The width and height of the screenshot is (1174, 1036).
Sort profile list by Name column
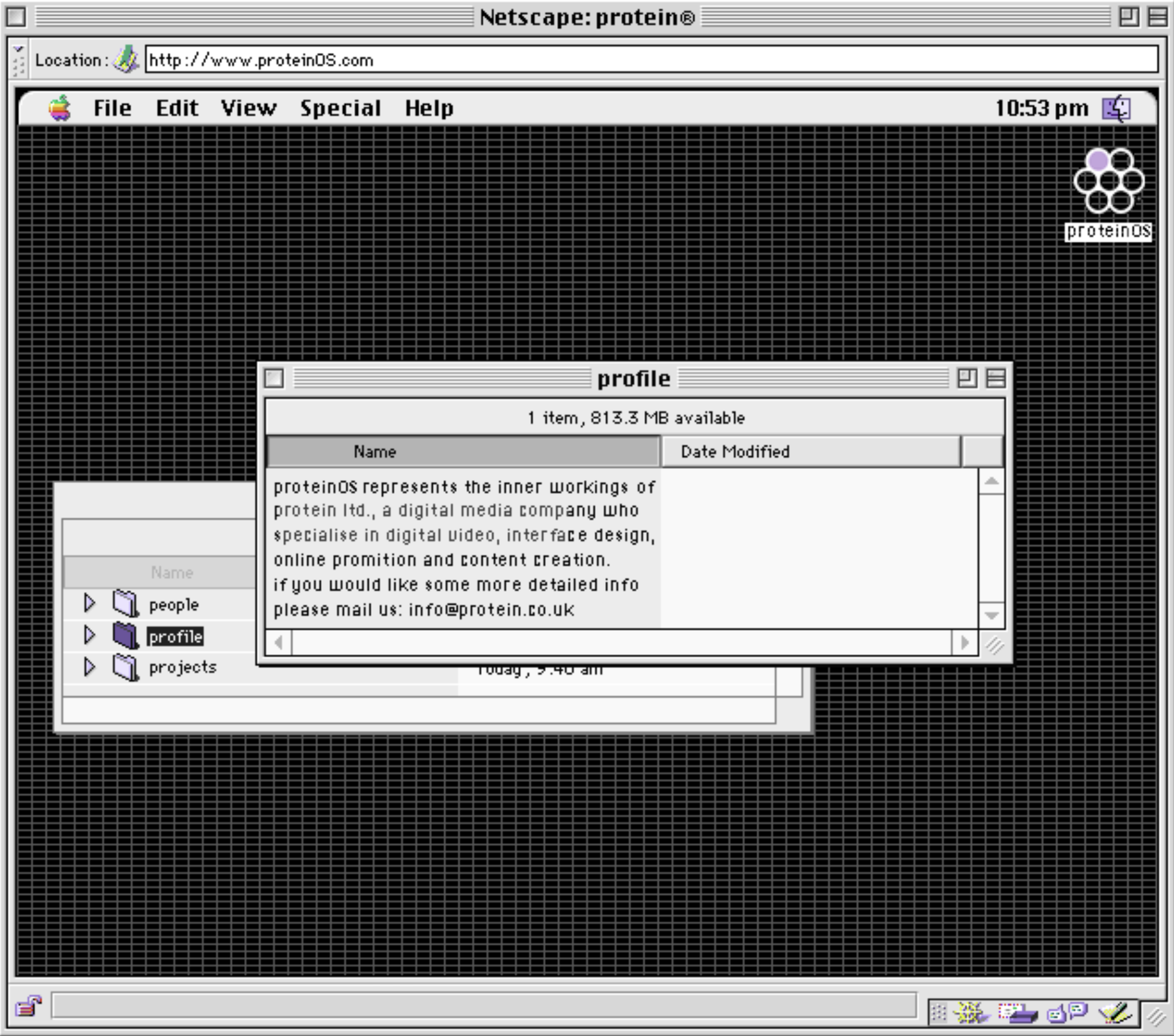[463, 451]
